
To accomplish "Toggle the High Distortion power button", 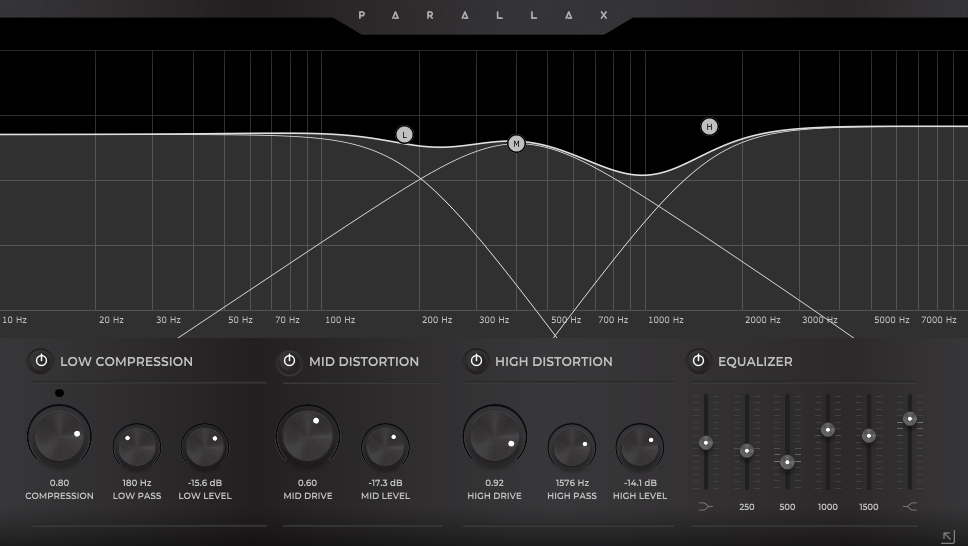I will [x=476, y=361].
